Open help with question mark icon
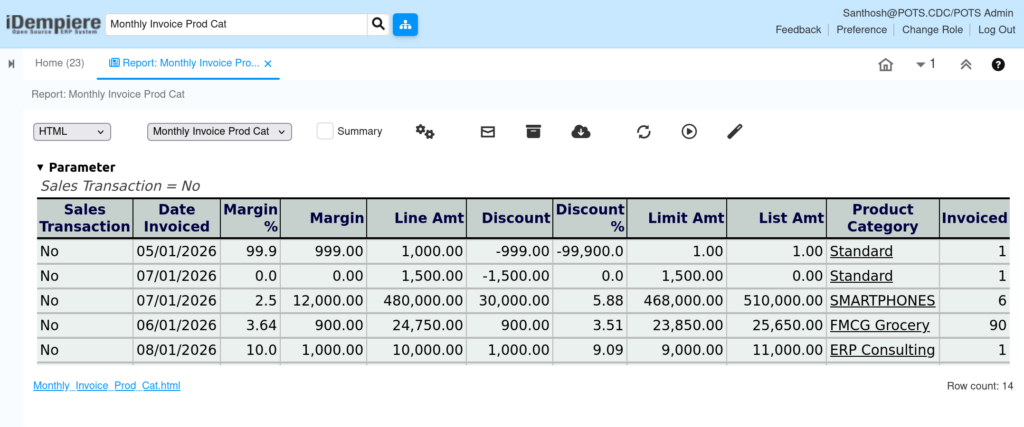The image size is (1024, 427). click(x=998, y=65)
